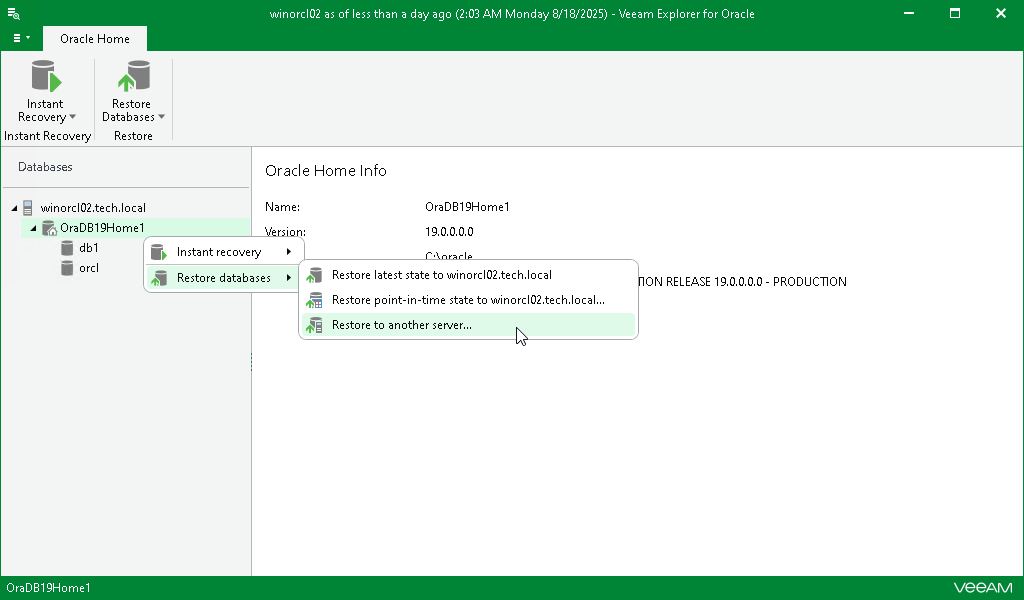Switch to the Oracle Home ribbon tab
Image resolution: width=1024 pixels, height=600 pixels.
pyautogui.click(x=94, y=38)
